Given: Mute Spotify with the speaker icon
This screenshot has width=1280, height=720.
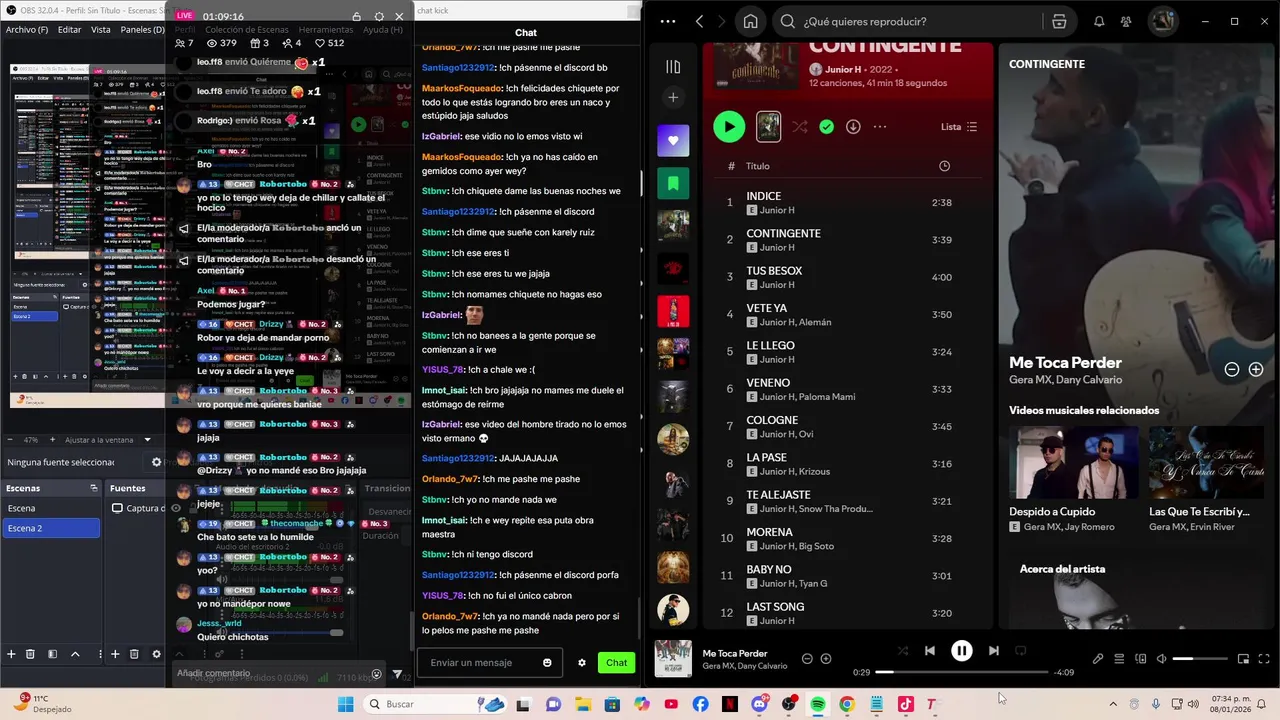Looking at the screenshot, I should (x=1161, y=659).
